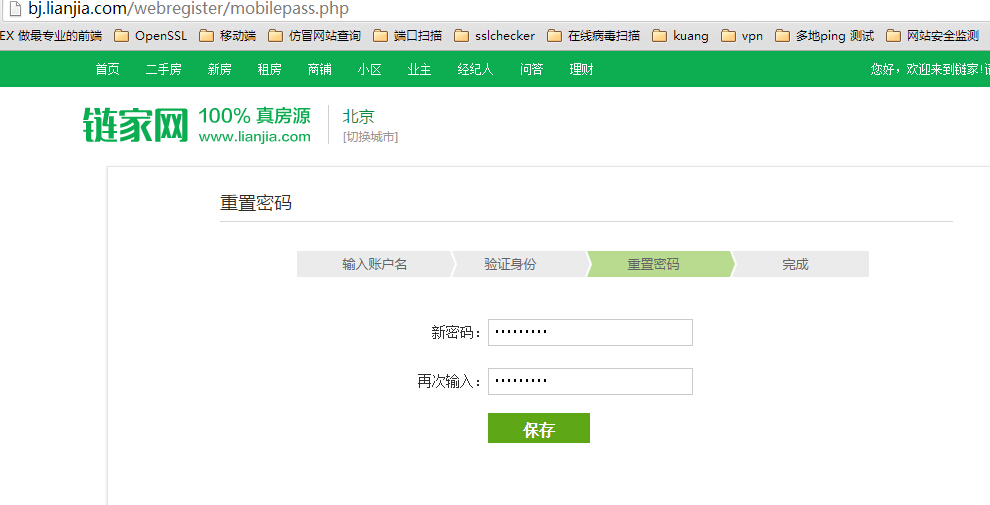Open 租房 in the navigation bar
This screenshot has width=990, height=505.
[x=270, y=69]
